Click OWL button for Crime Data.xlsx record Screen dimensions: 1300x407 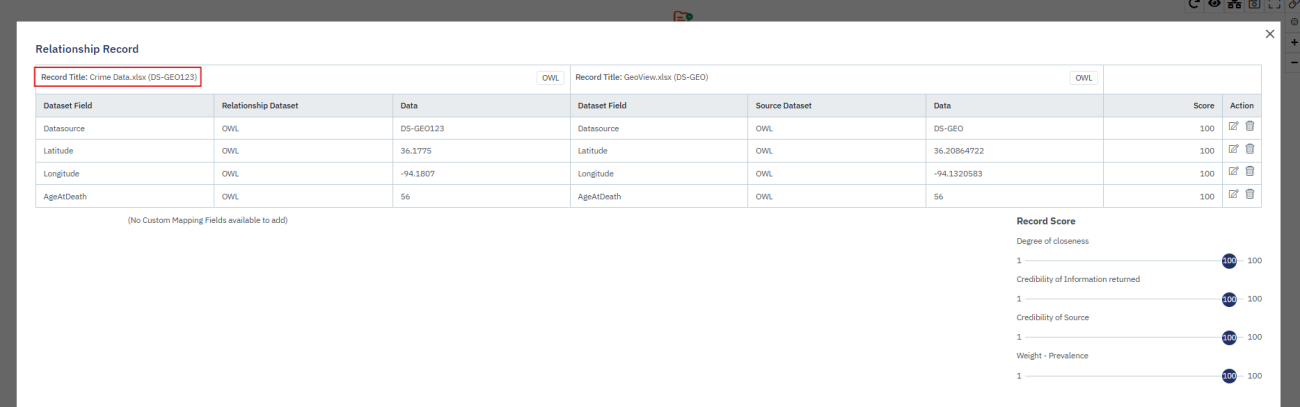pos(551,78)
